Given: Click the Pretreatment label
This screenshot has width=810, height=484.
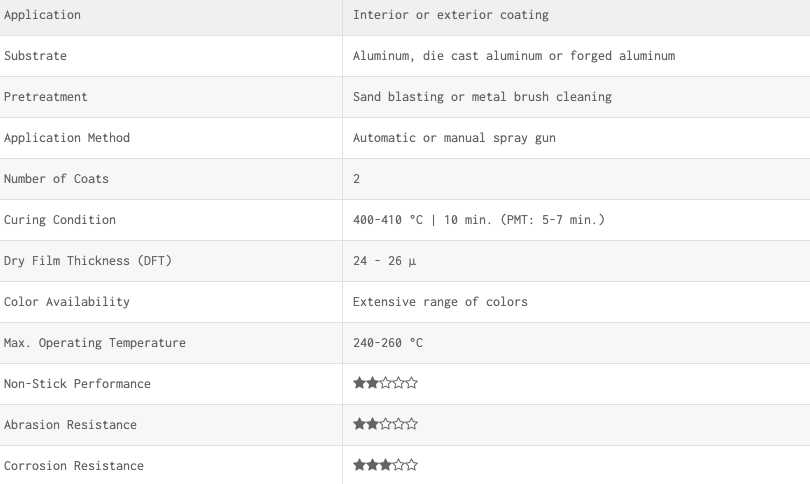Looking at the screenshot, I should [46, 97].
